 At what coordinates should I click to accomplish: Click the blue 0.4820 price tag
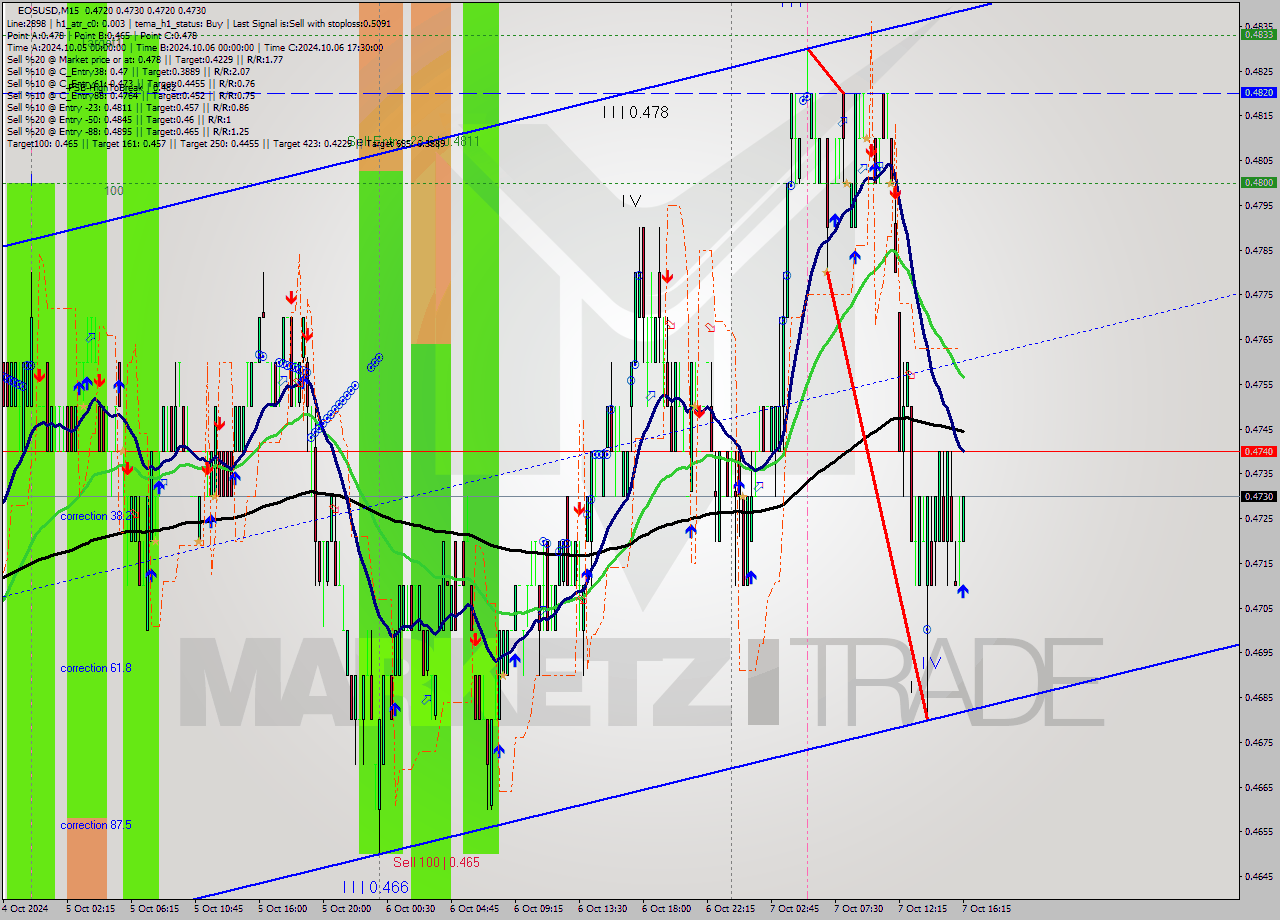1257,92
